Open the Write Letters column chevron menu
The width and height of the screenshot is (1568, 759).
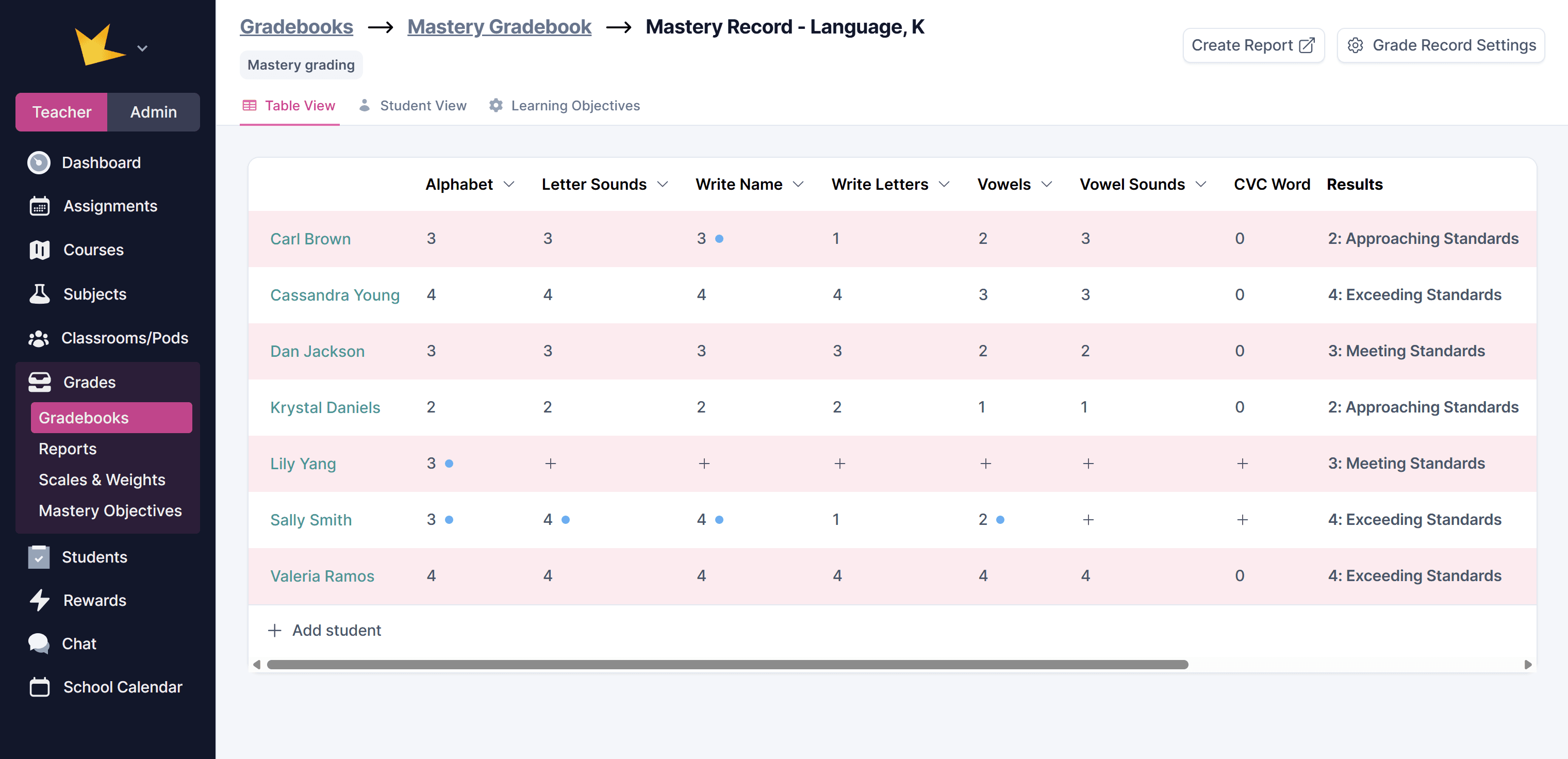[944, 185]
